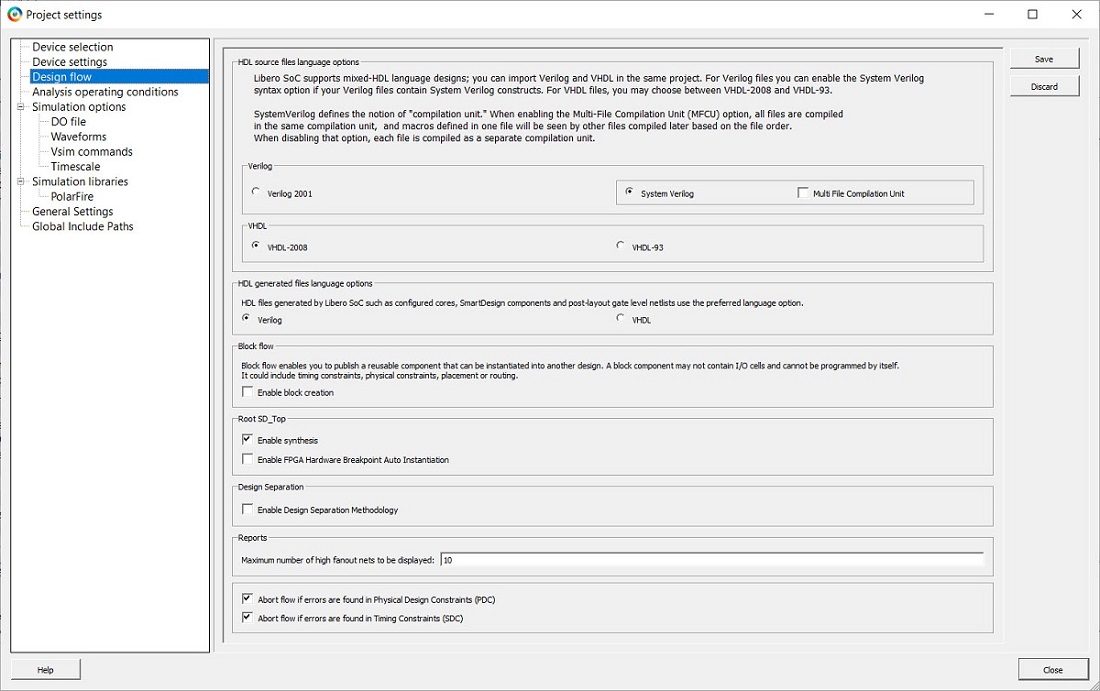The width and height of the screenshot is (1100, 691).
Task: Open Help from the bottom-left button
Action: pyautogui.click(x=45, y=670)
